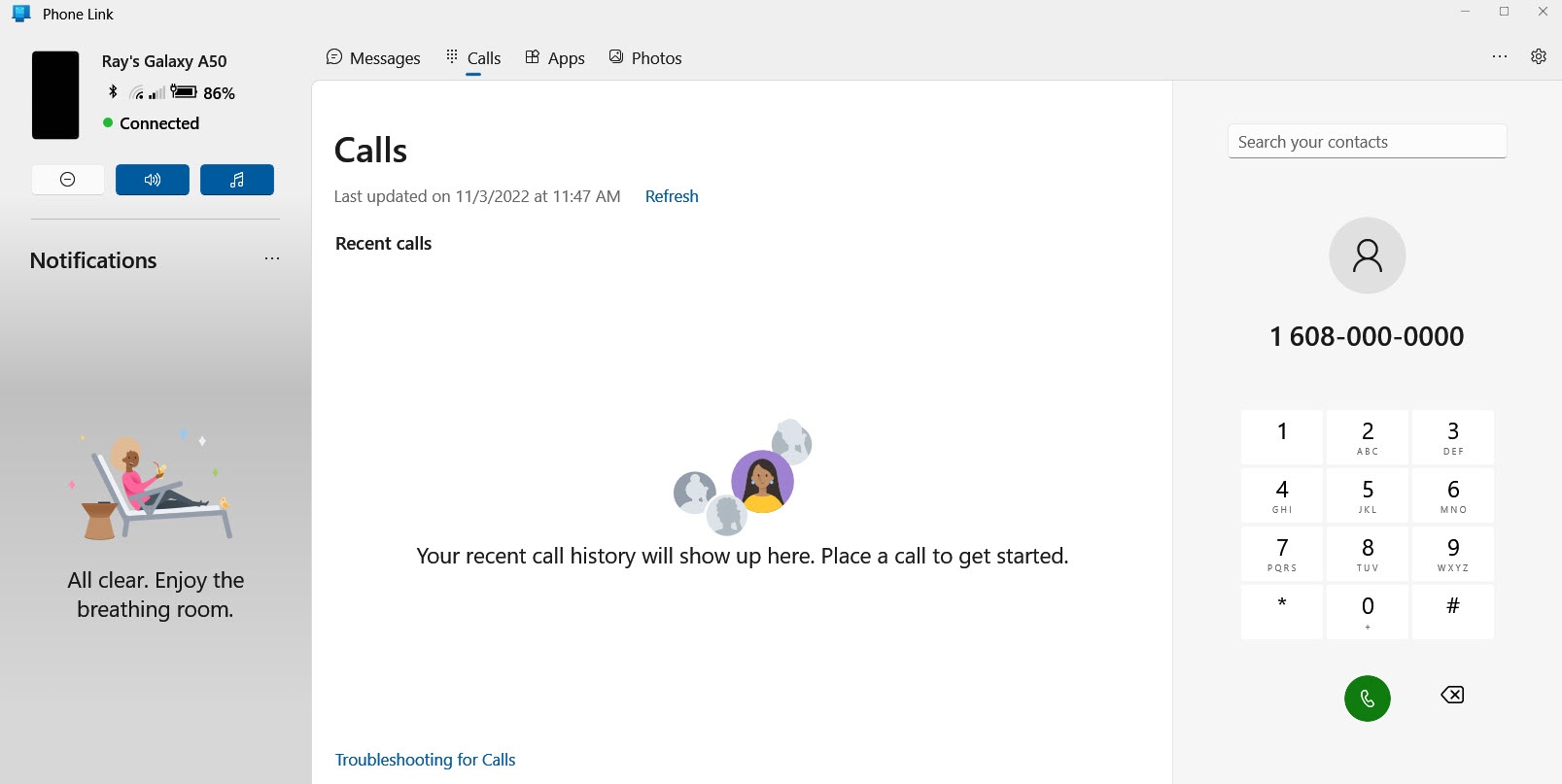Place call with green phone button
The width and height of the screenshot is (1562, 784).
tap(1368, 699)
